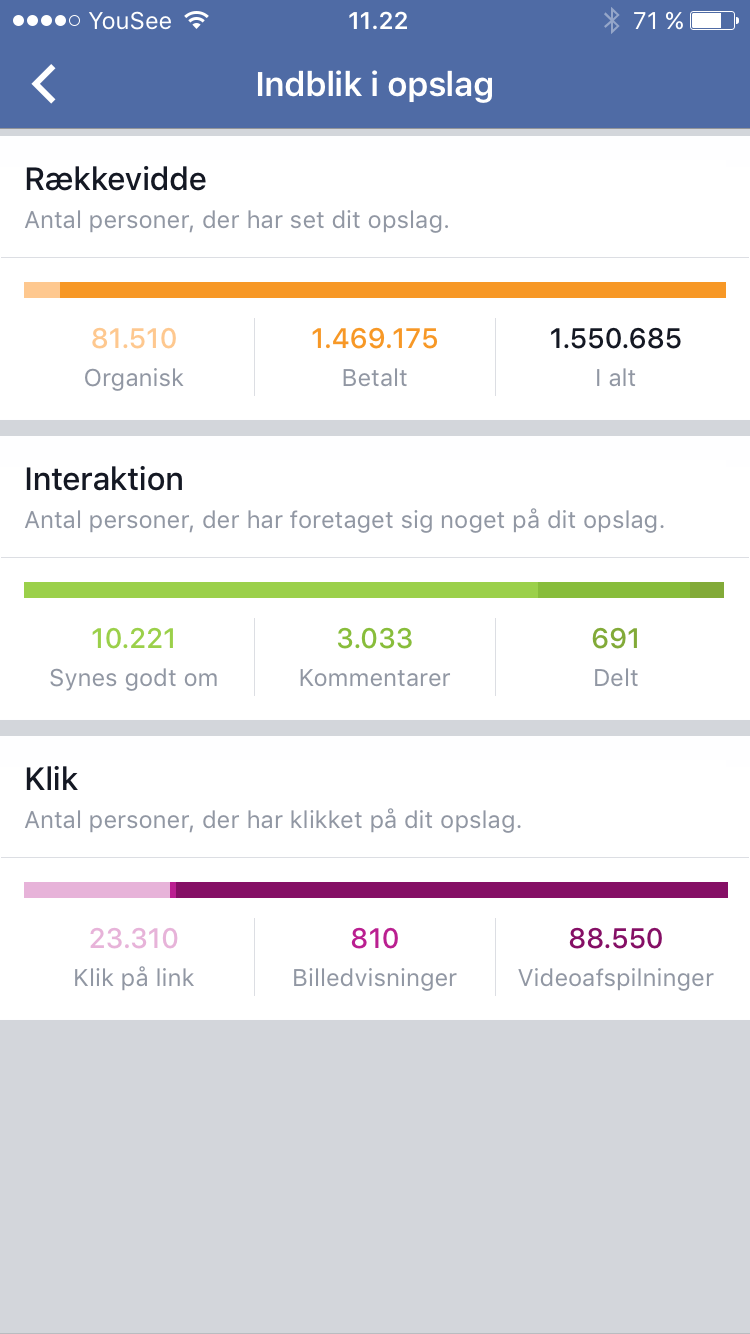750x1334 pixels.
Task: Select the Delt count 691
Action: pyautogui.click(x=616, y=638)
